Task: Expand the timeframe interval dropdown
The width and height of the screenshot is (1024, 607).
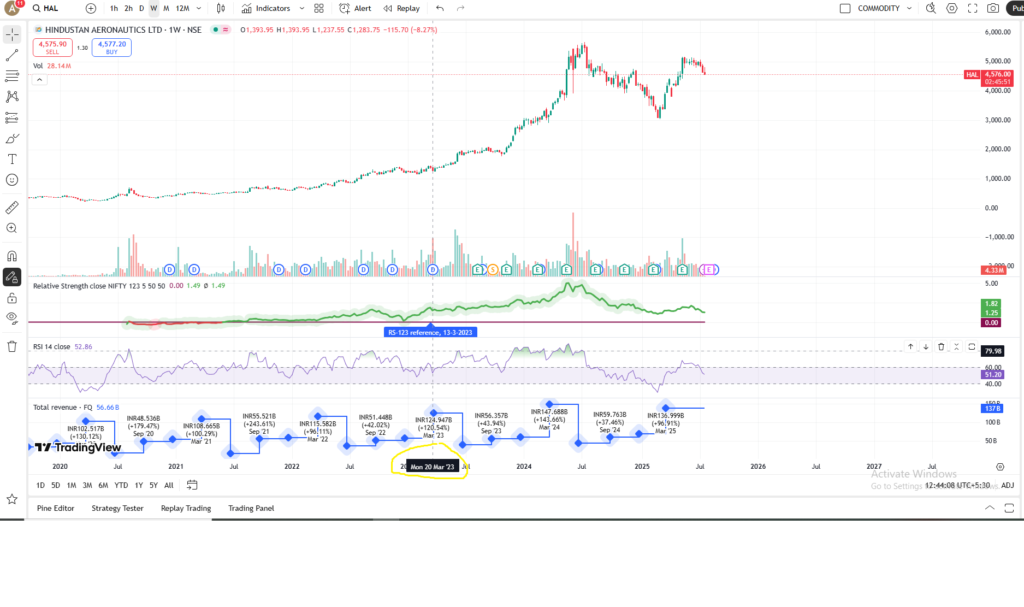Action: [x=199, y=8]
